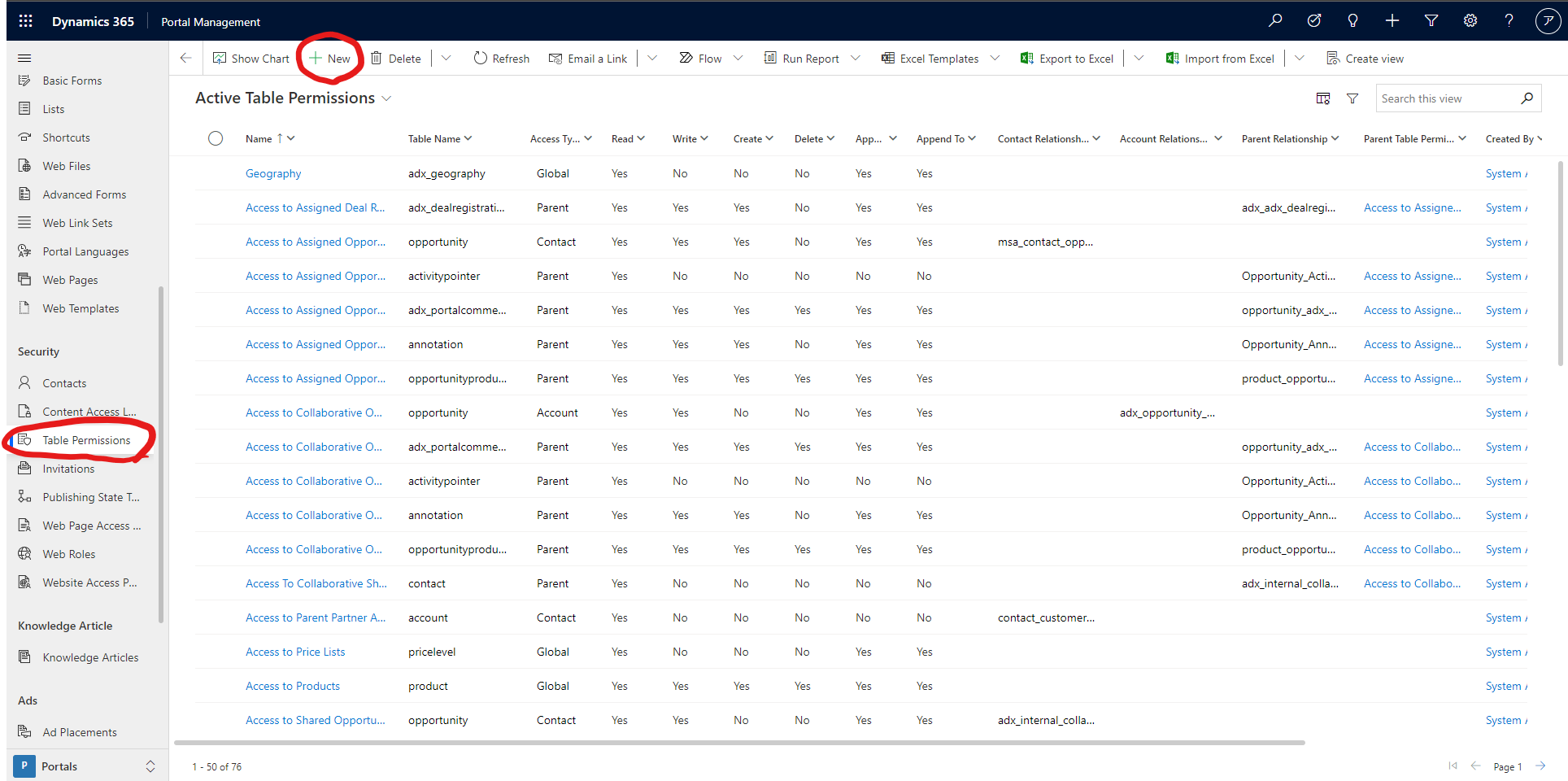1568x781 pixels.
Task: Toggle the select all rows circle
Action: click(216, 138)
